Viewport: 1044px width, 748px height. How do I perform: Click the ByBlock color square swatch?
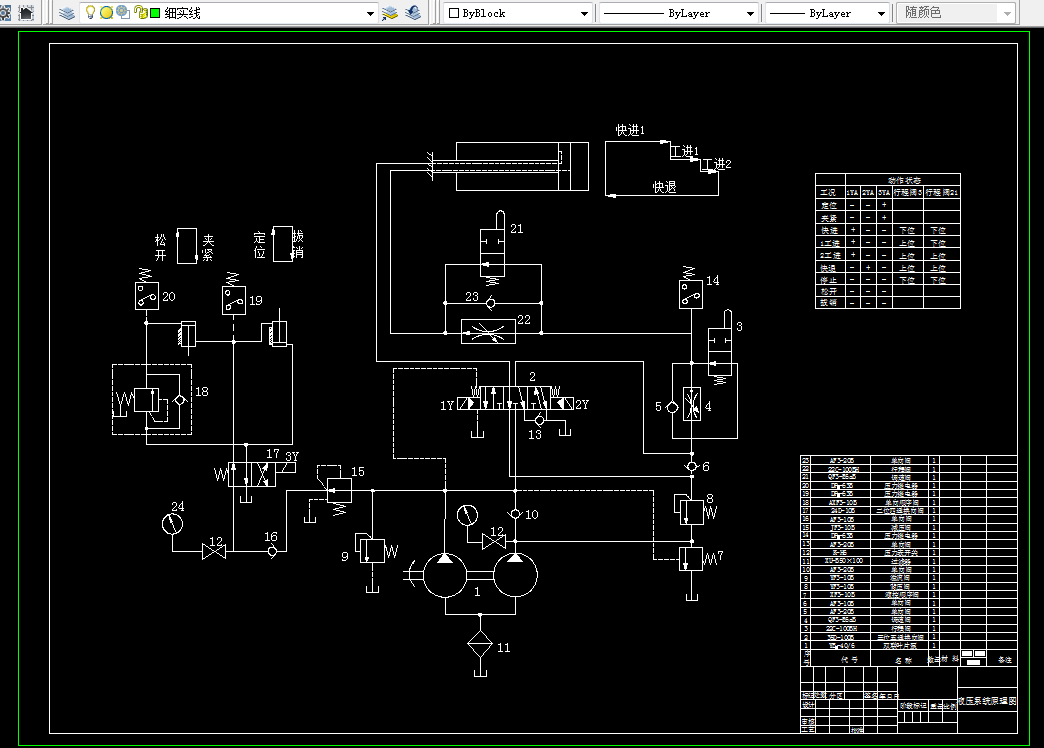click(x=454, y=13)
